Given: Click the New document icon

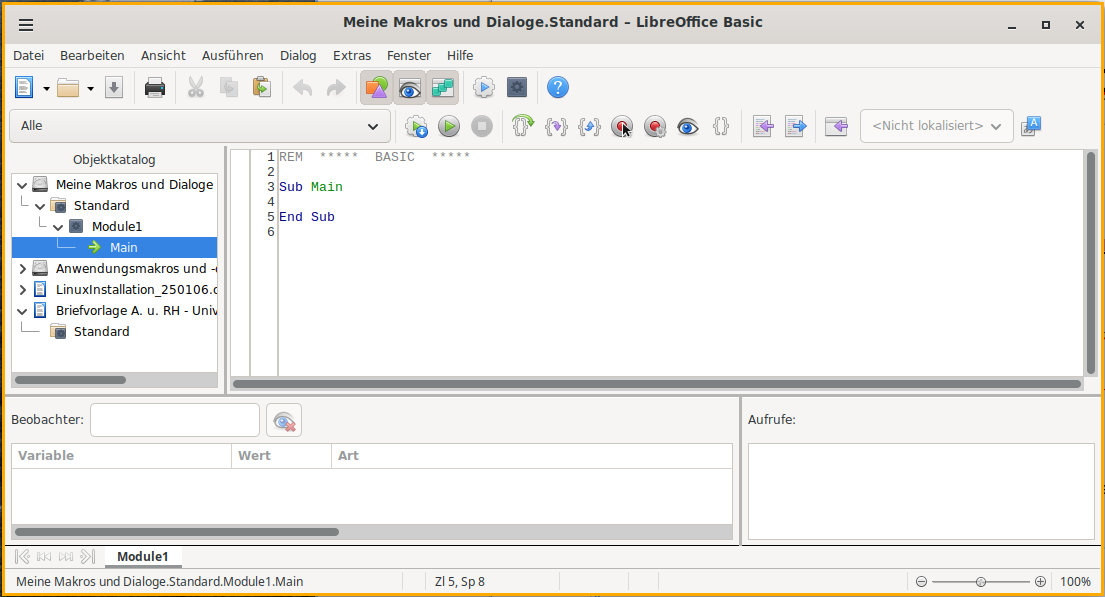Looking at the screenshot, I should (x=25, y=87).
